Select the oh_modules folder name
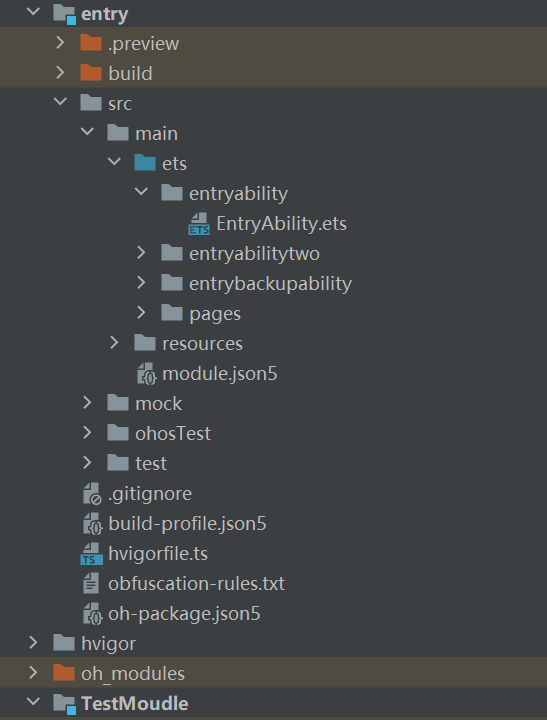 coord(133,674)
